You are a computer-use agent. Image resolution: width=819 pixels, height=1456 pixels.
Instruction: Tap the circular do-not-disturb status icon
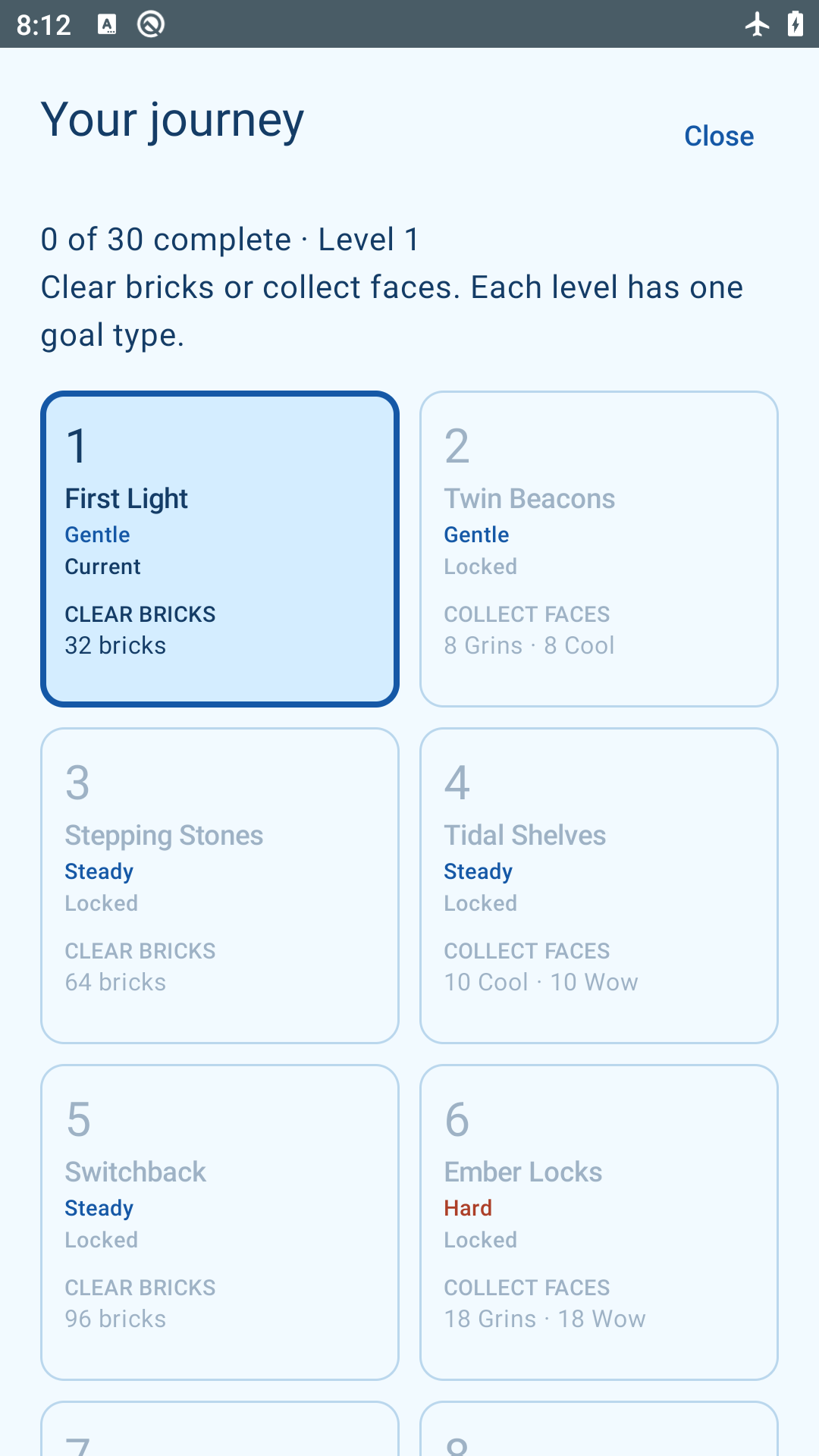[x=151, y=24]
